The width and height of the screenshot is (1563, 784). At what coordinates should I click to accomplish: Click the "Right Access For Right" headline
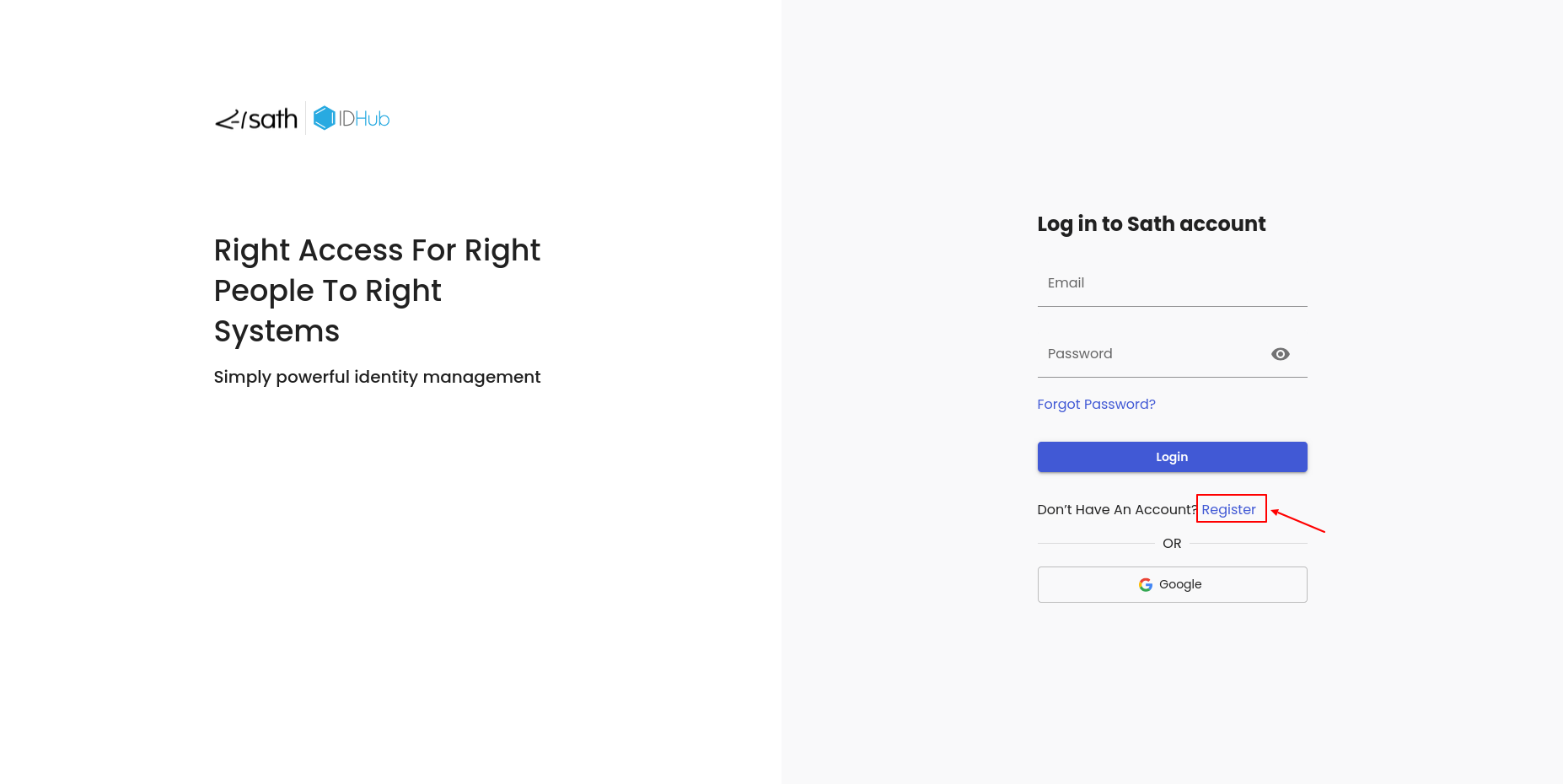(377, 250)
